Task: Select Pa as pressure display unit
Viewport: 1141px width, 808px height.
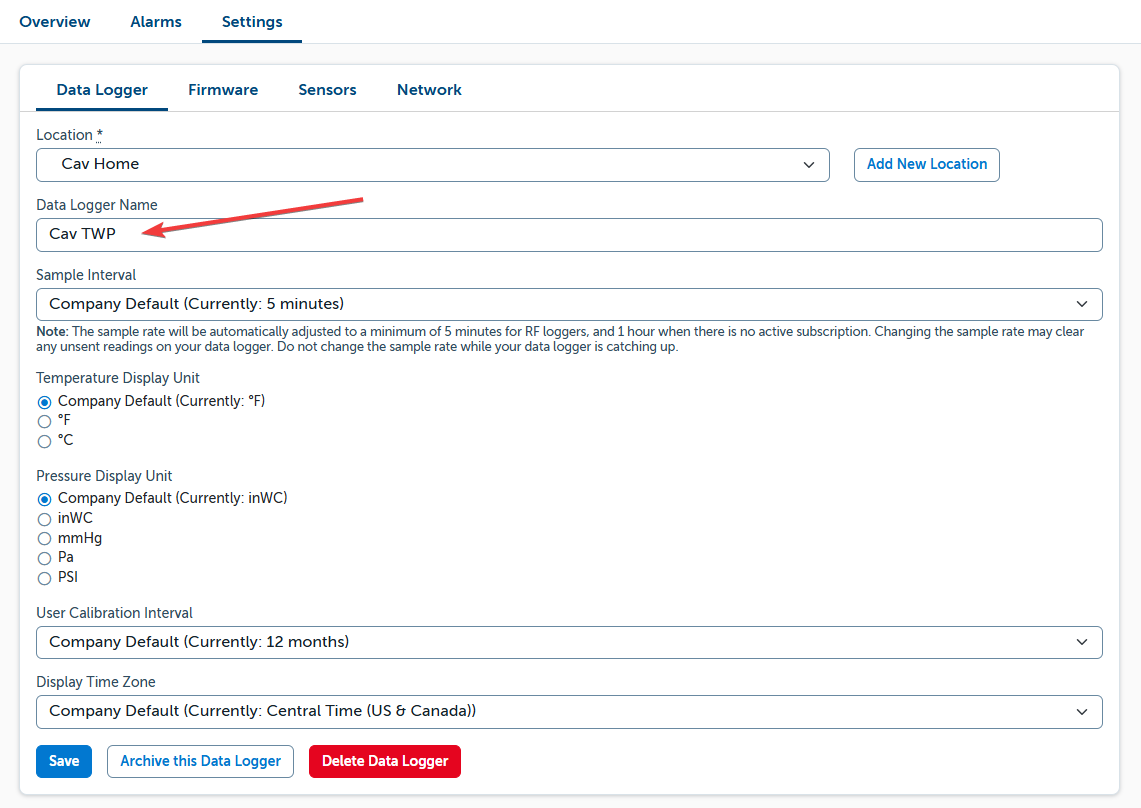Action: click(x=44, y=557)
